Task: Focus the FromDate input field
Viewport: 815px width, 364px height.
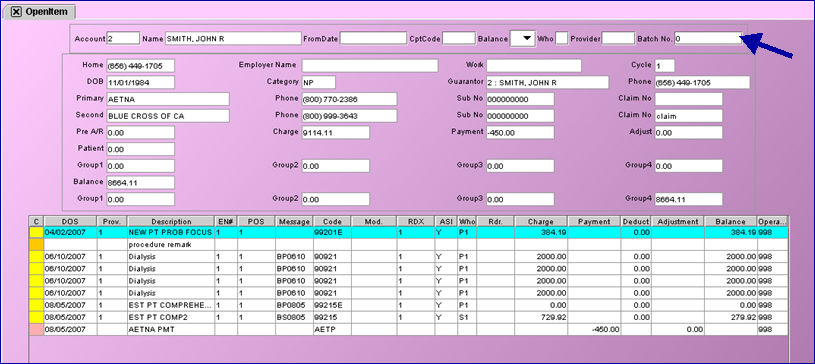Action: click(374, 38)
